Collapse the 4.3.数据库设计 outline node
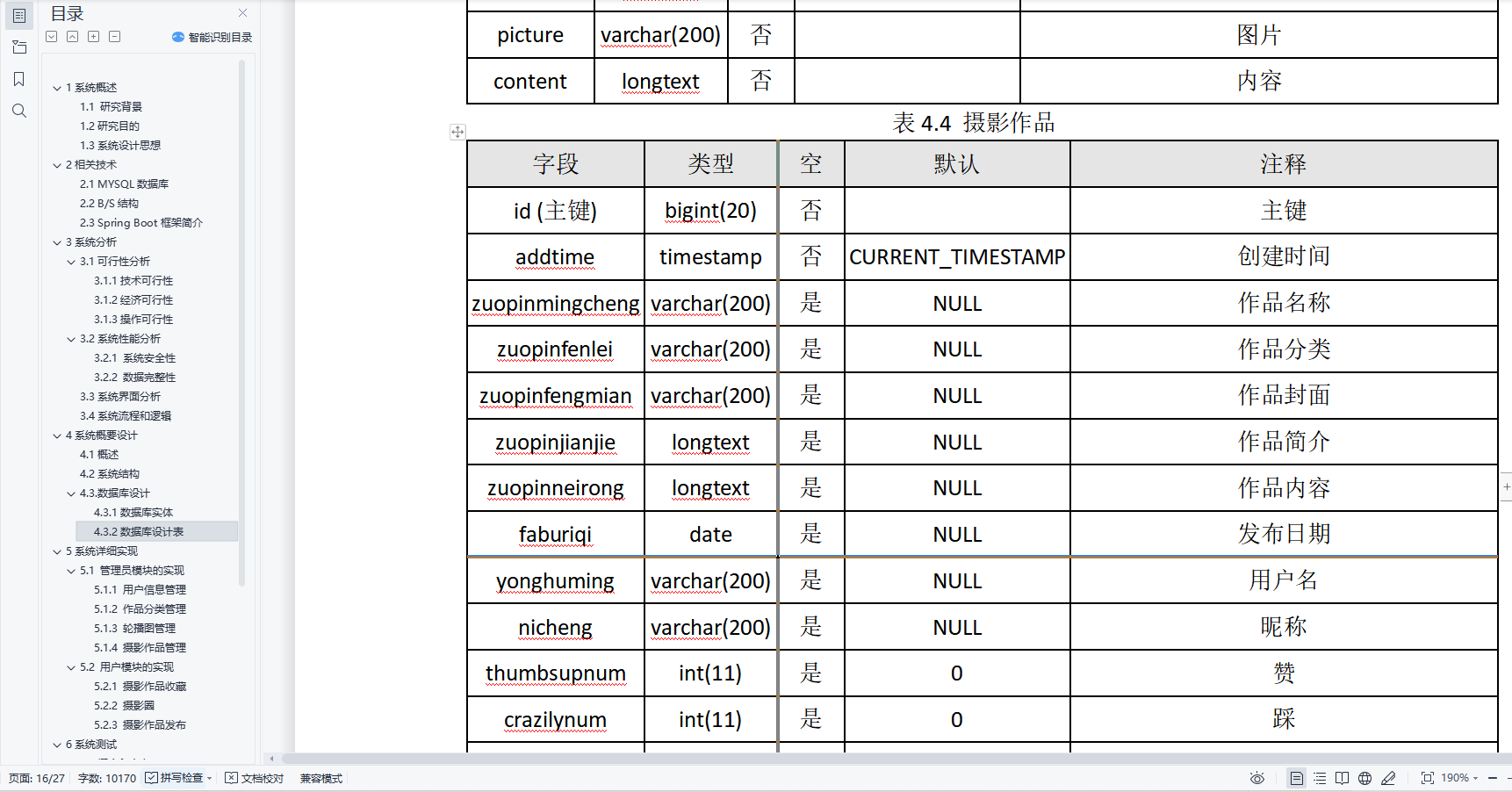This screenshot has height=792, width=1512. [71, 493]
